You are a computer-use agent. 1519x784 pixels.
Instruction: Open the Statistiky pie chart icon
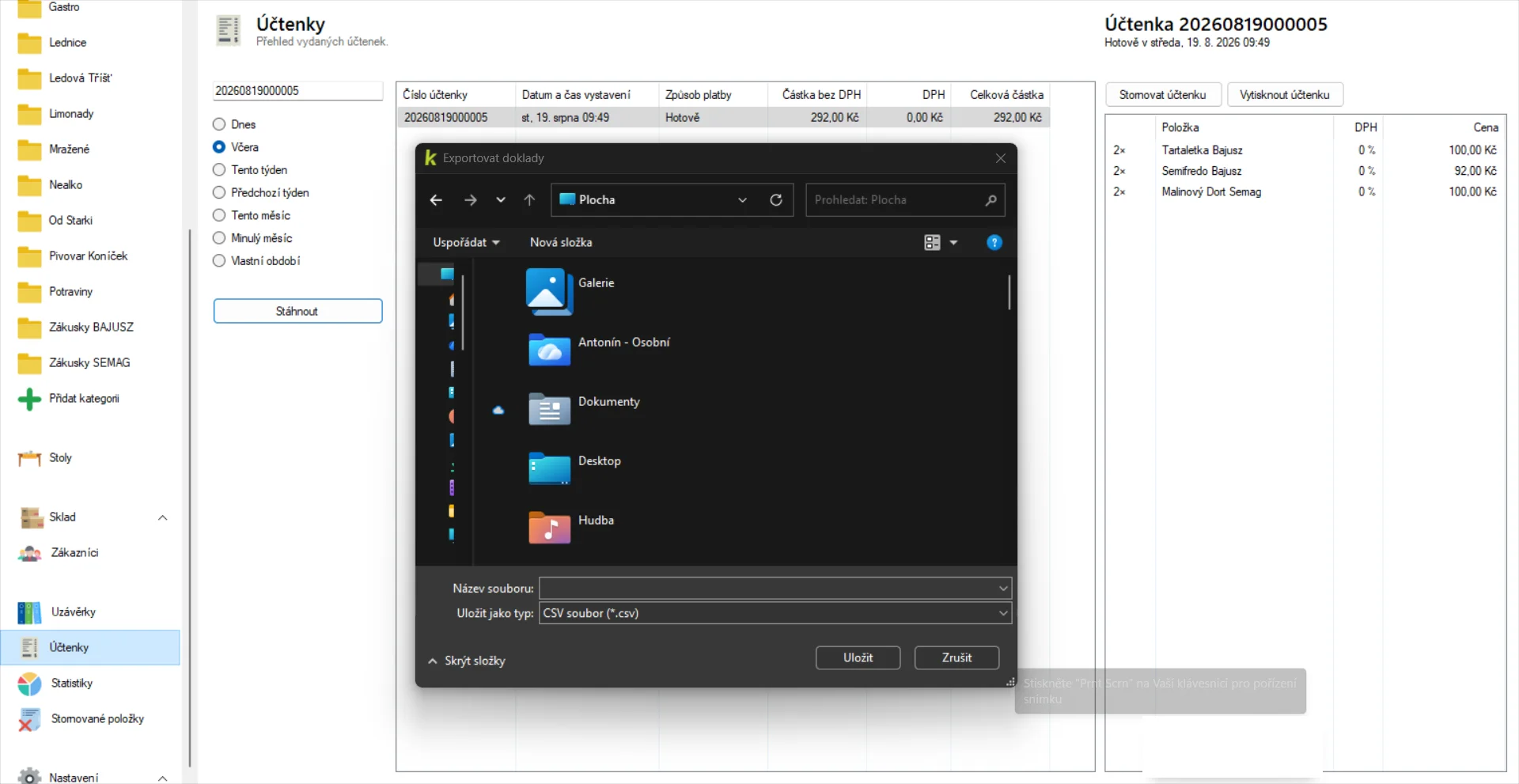pos(29,684)
